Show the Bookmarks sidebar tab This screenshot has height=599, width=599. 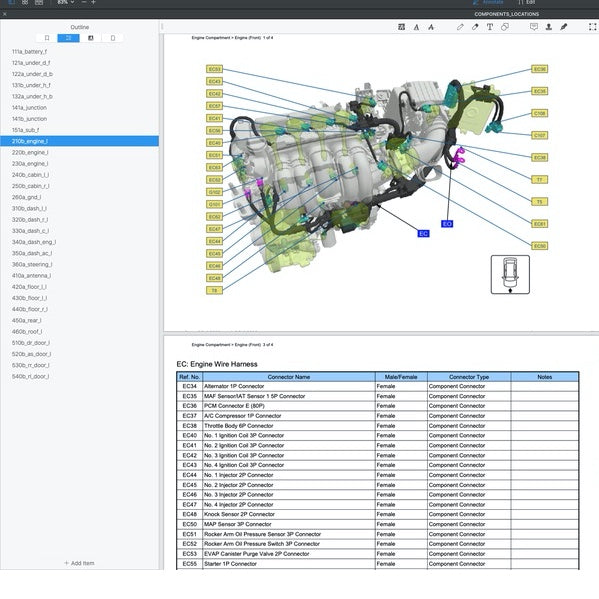point(47,38)
